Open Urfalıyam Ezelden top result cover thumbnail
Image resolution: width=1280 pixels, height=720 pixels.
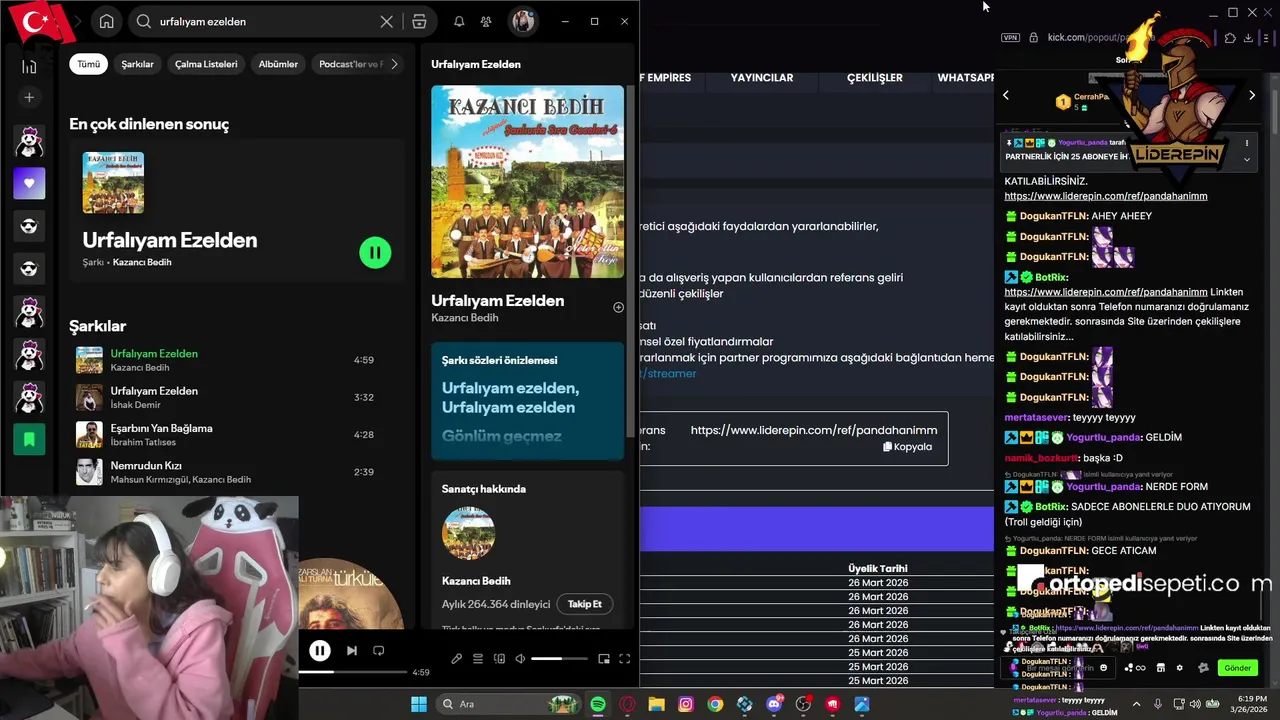click(x=113, y=183)
